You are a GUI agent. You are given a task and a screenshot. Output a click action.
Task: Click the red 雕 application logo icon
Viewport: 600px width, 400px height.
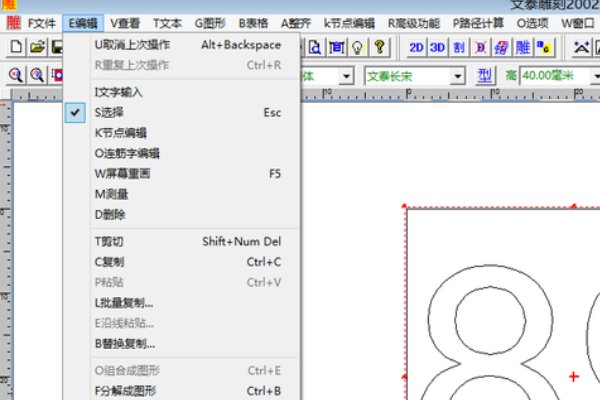[x=13, y=23]
